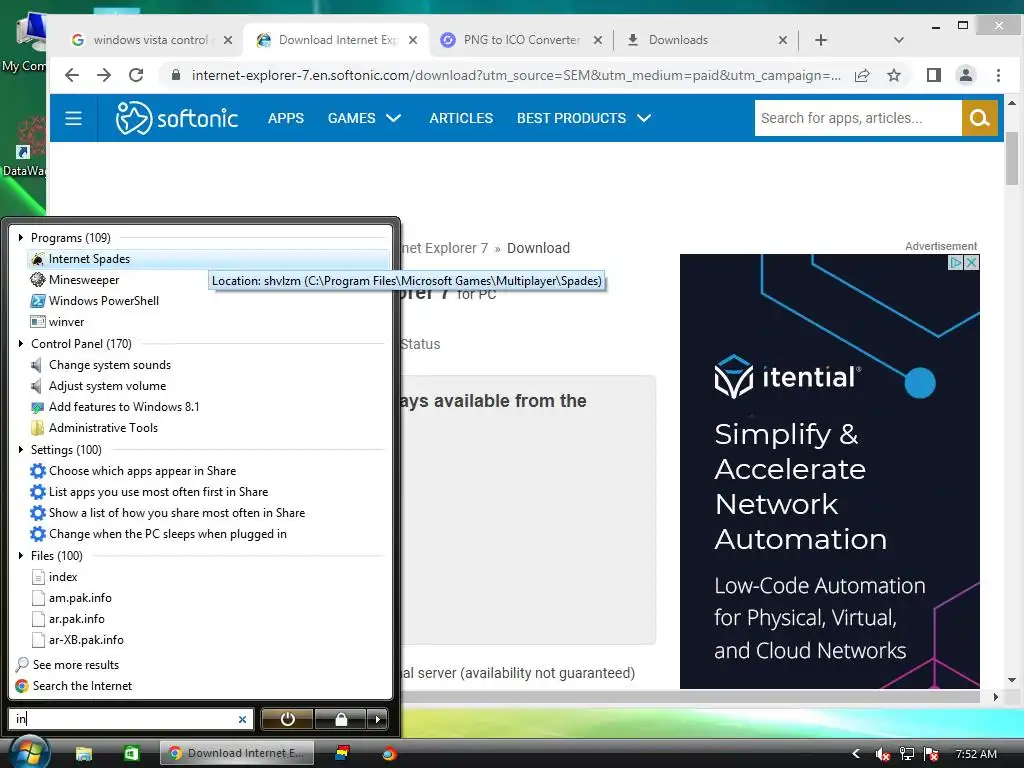Screen dimensions: 1024x768
Task: Open File Explorer from the taskbar
Action: pyautogui.click(x=84, y=754)
